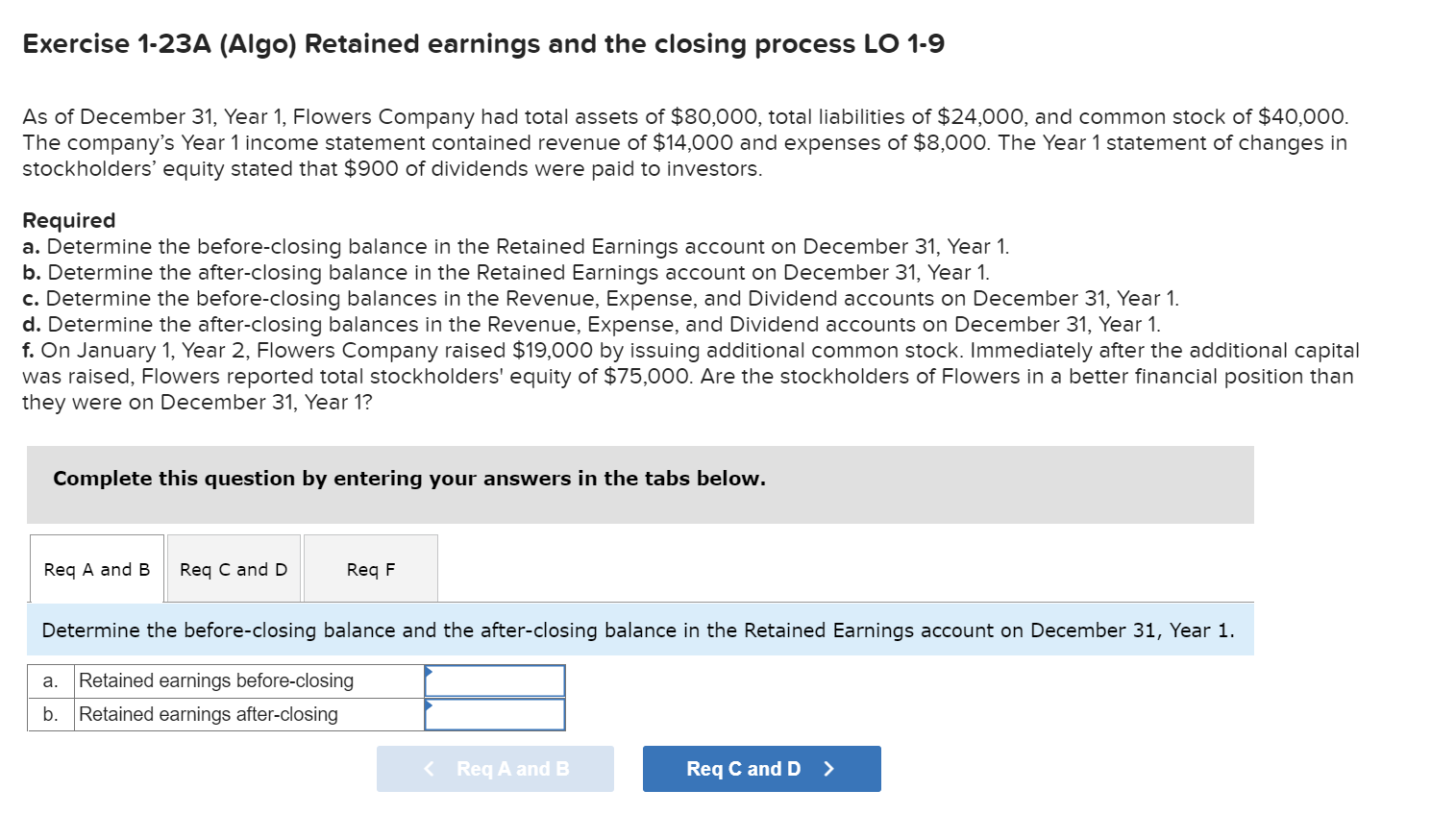Click the blue triangle marker on row a input
This screenshot has width=1456, height=840.
[x=430, y=674]
